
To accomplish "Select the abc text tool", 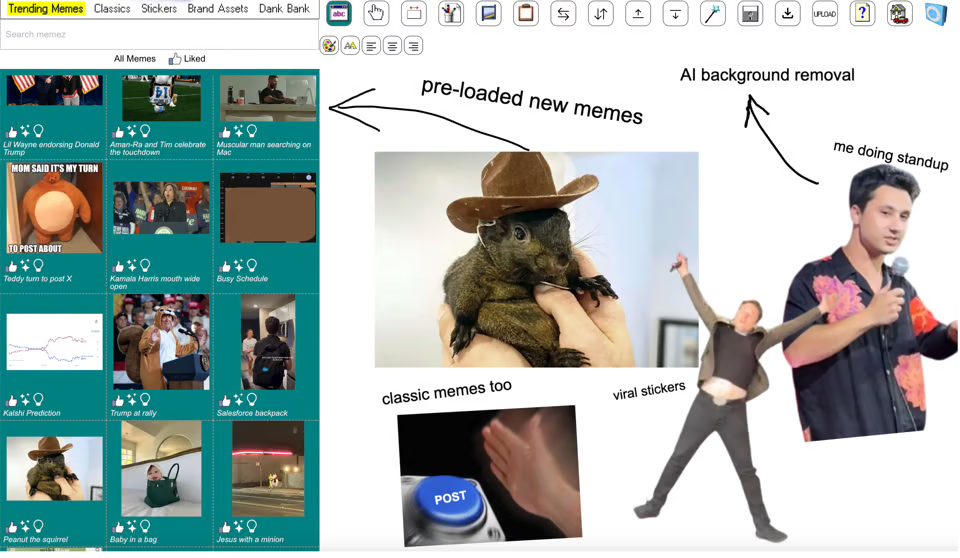I will (339, 14).
